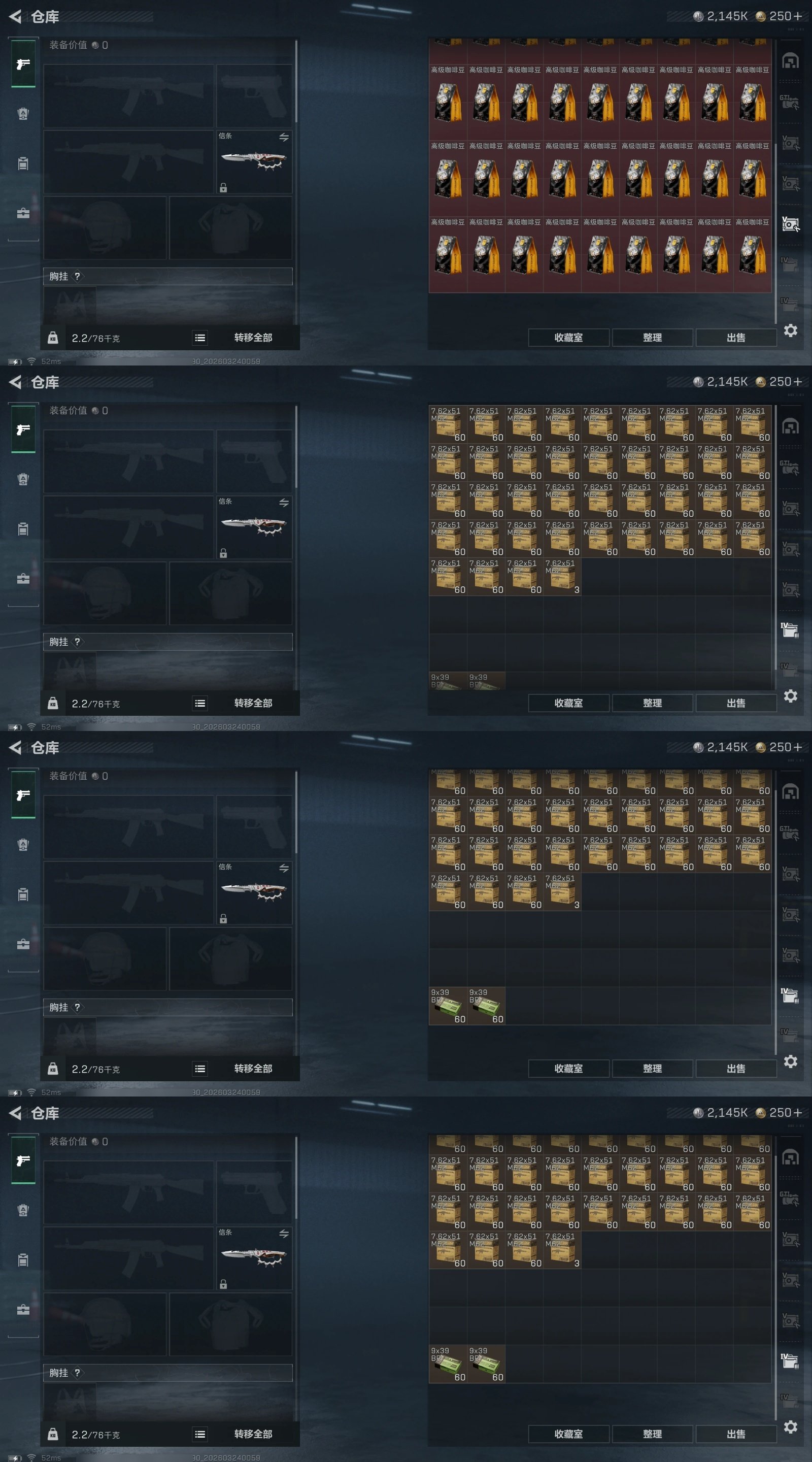Select the main warehouse icon beside the coffee bean grid
The height and width of the screenshot is (1462, 812).
click(x=791, y=61)
